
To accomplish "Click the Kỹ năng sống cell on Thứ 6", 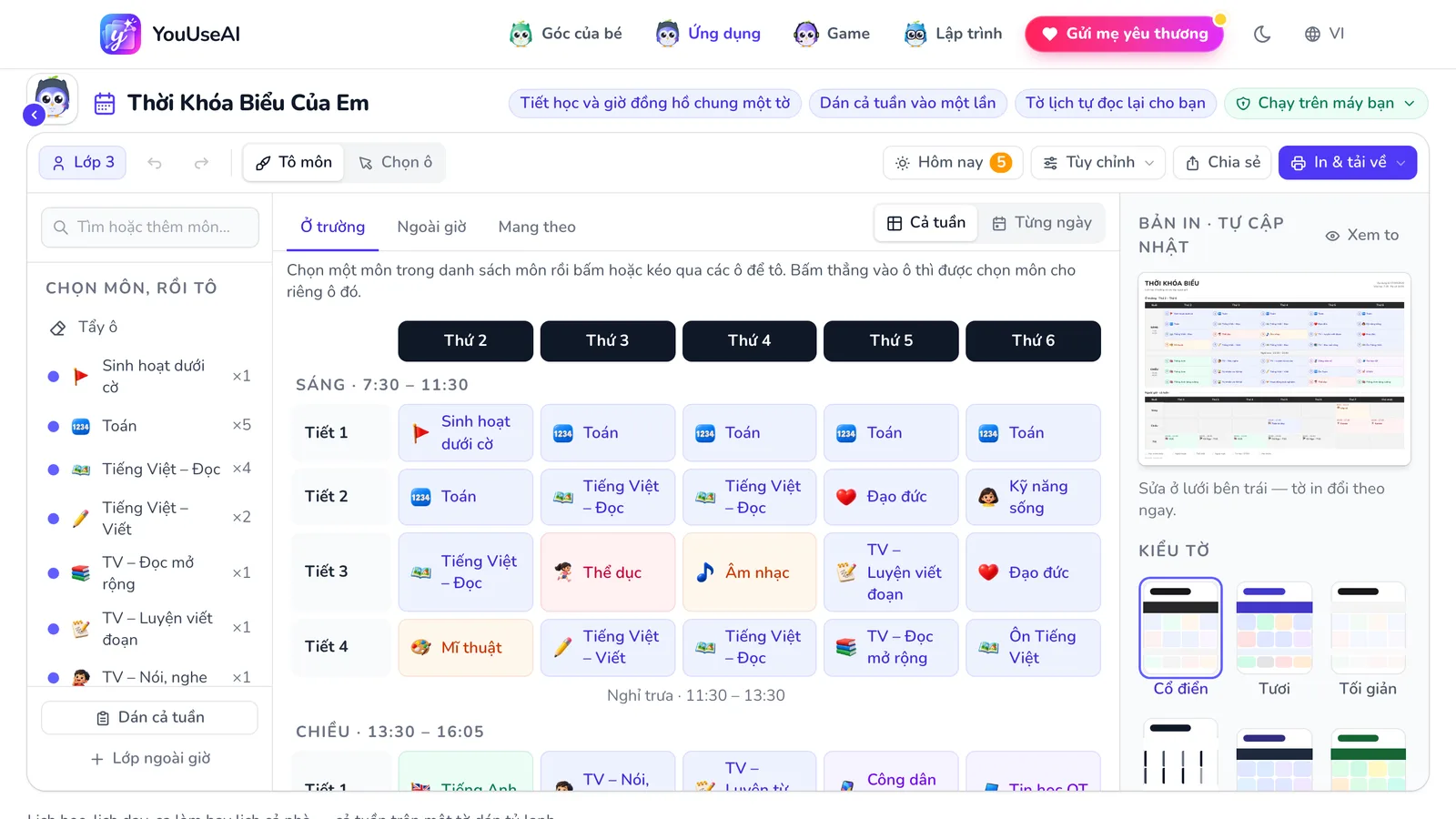I will tap(1033, 497).
